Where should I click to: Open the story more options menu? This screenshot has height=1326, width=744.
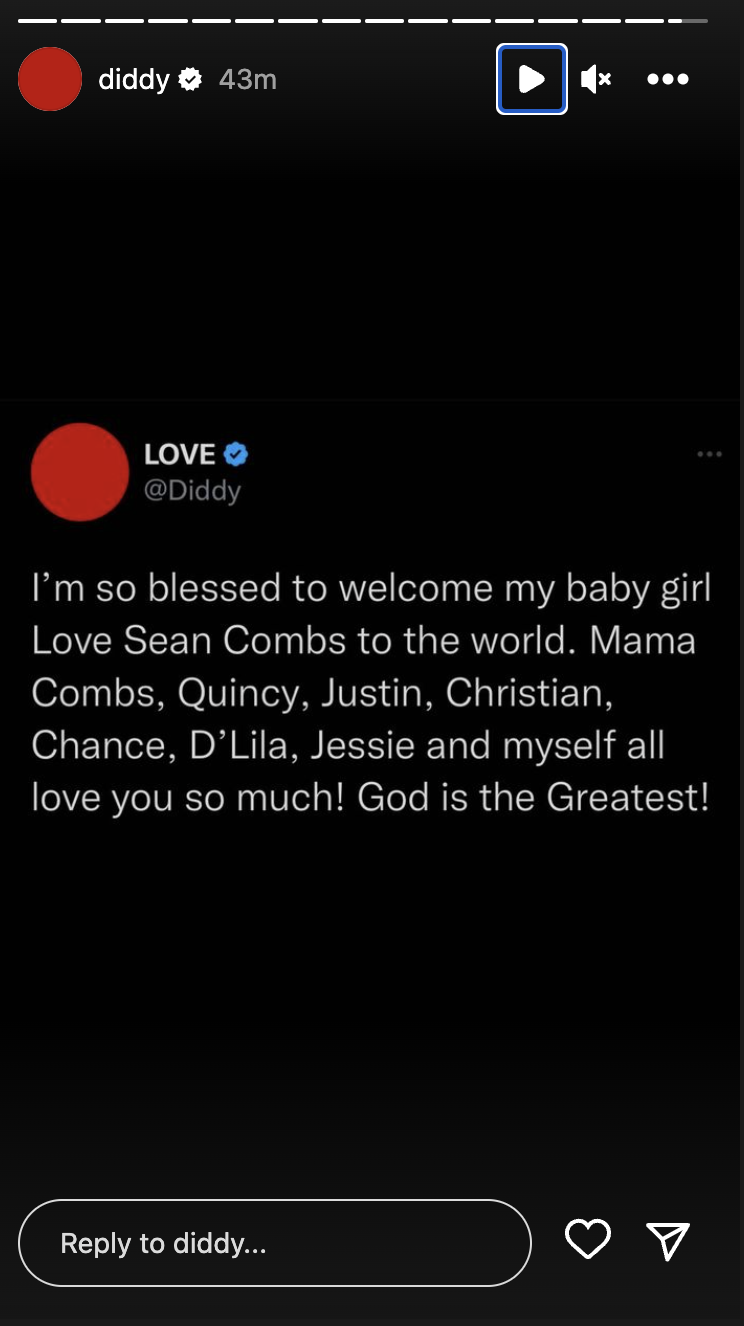[668, 79]
